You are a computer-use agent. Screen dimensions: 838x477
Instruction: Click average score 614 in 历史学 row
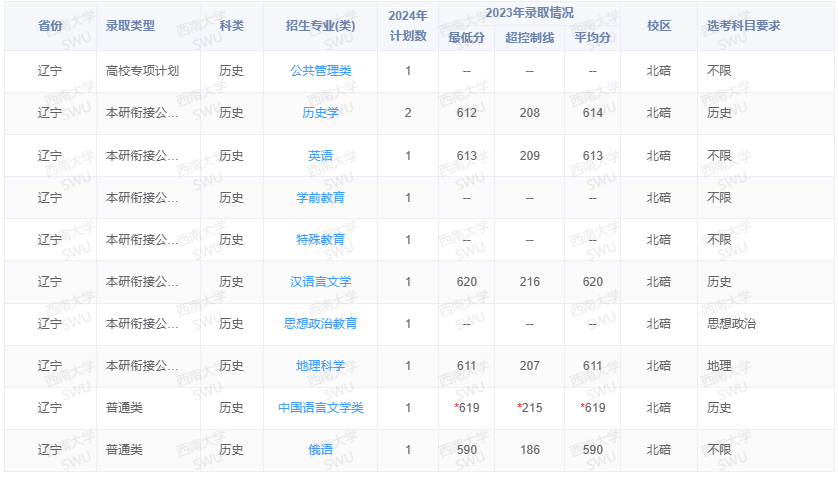(593, 113)
